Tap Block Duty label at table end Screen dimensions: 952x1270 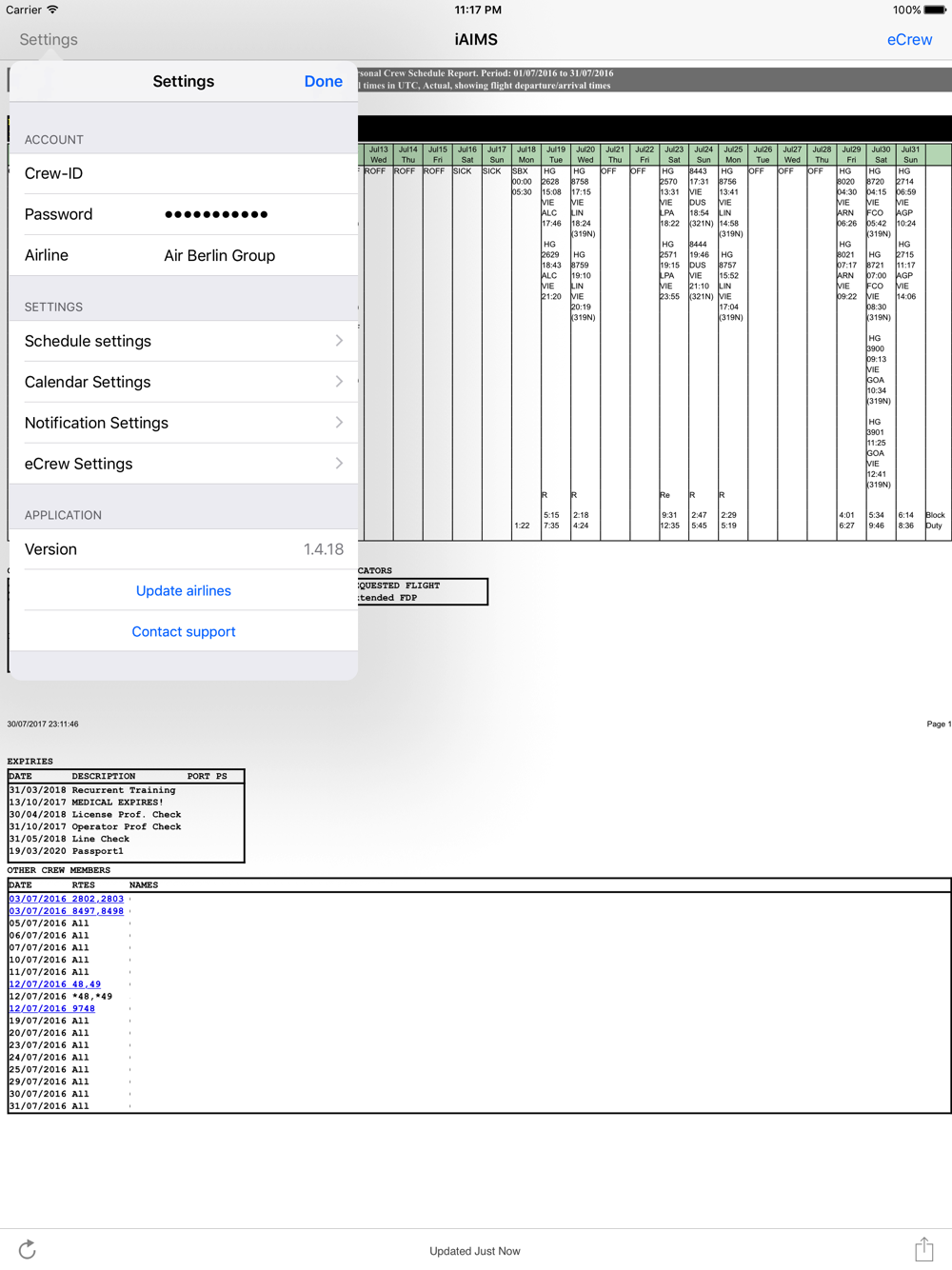click(x=936, y=520)
